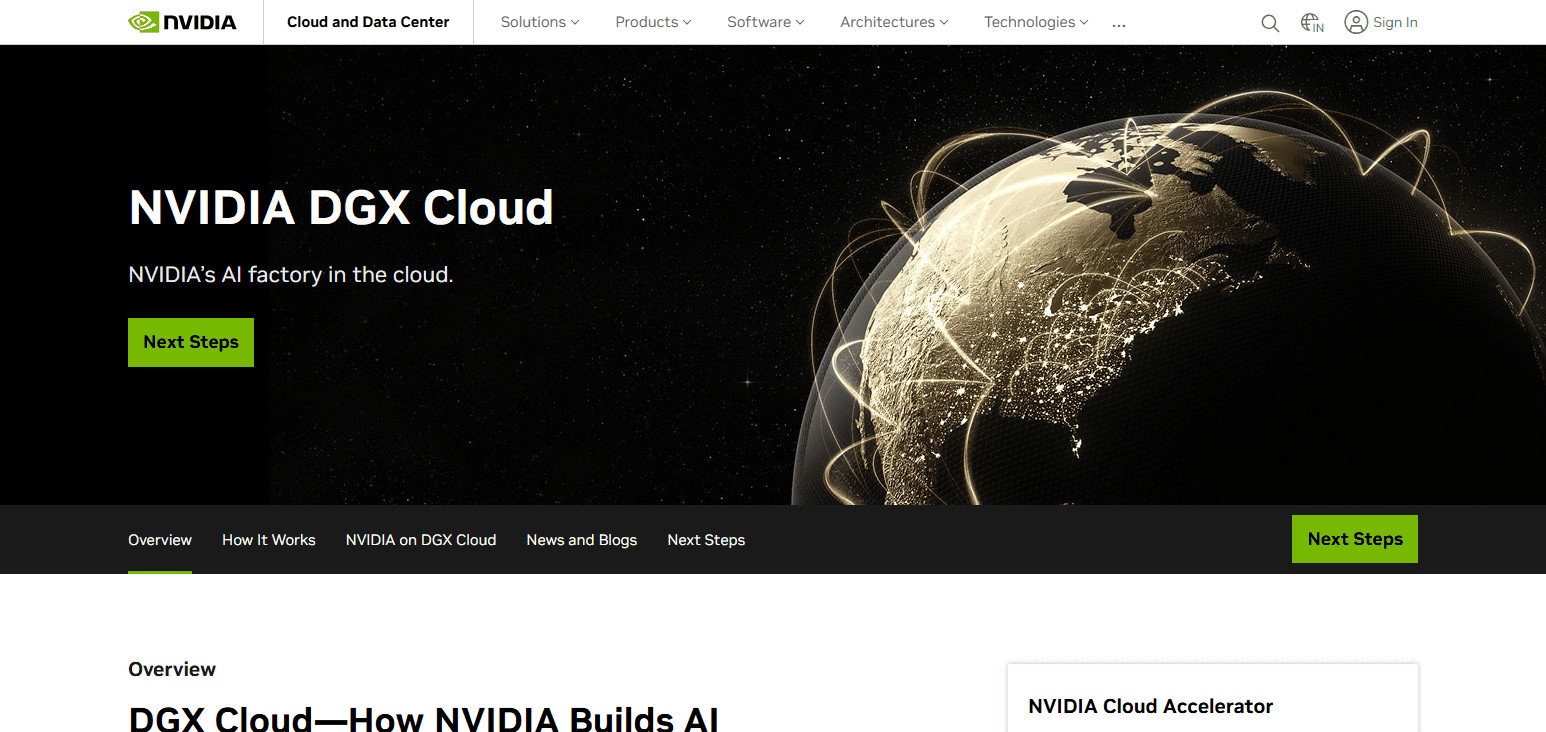
Task: Select the Next Steps tab link
Action: click(x=706, y=540)
